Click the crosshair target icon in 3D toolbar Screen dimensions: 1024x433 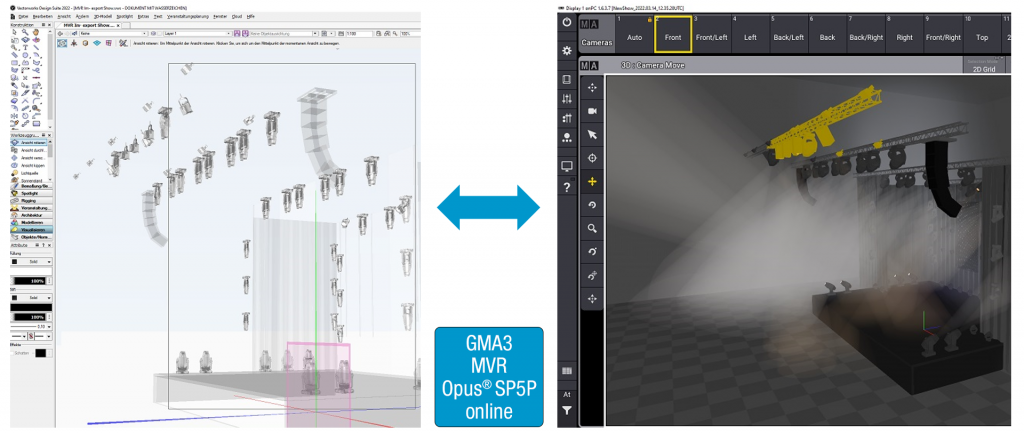pos(592,158)
